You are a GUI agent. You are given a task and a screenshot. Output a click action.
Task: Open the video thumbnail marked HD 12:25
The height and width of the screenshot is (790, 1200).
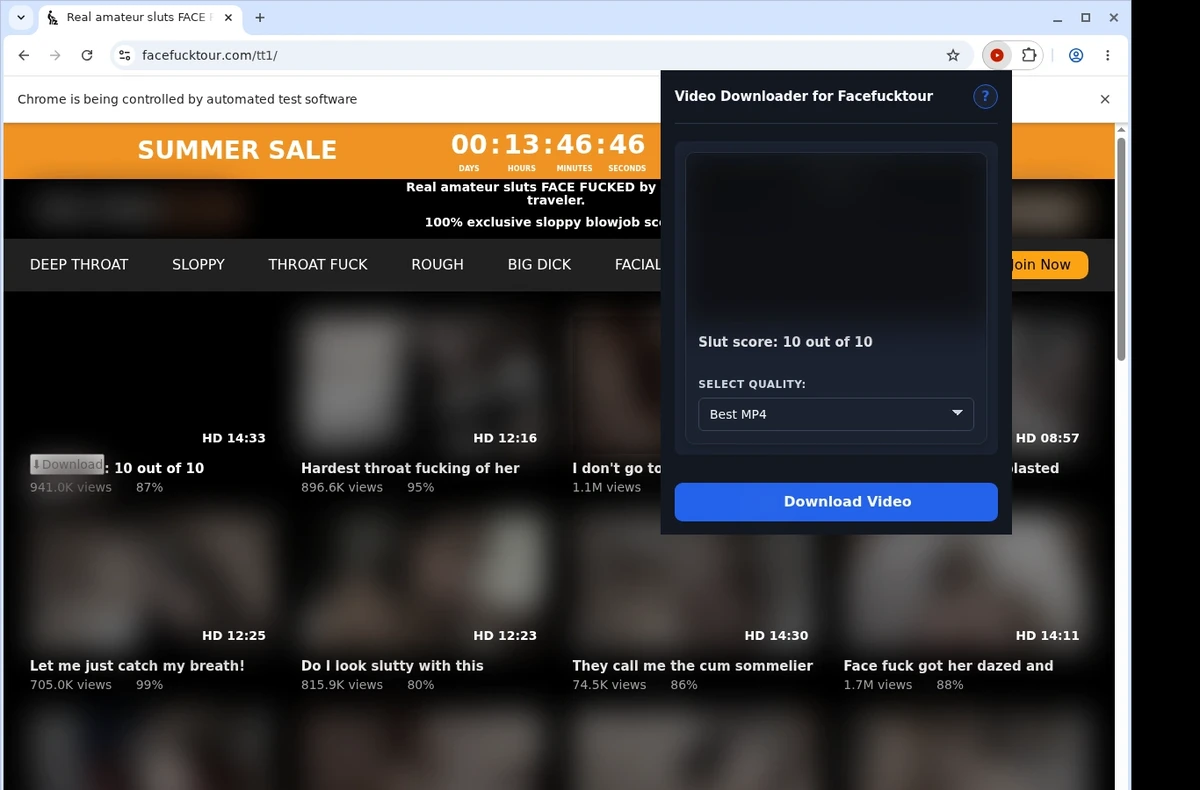(149, 577)
